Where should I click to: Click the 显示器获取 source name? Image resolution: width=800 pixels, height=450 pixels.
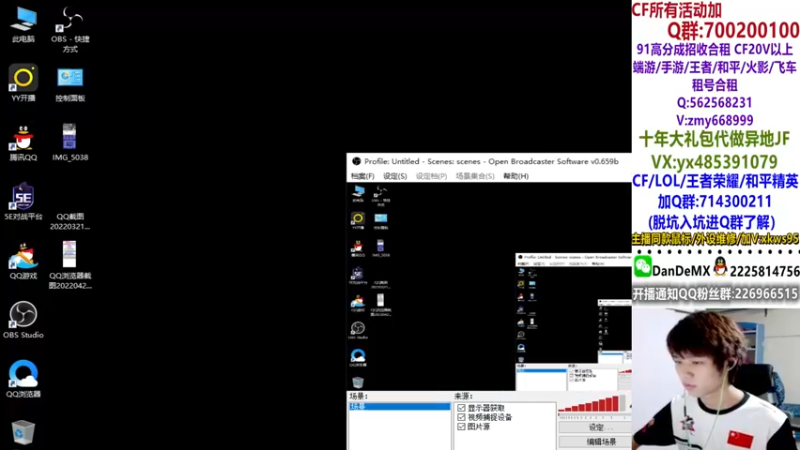486,408
